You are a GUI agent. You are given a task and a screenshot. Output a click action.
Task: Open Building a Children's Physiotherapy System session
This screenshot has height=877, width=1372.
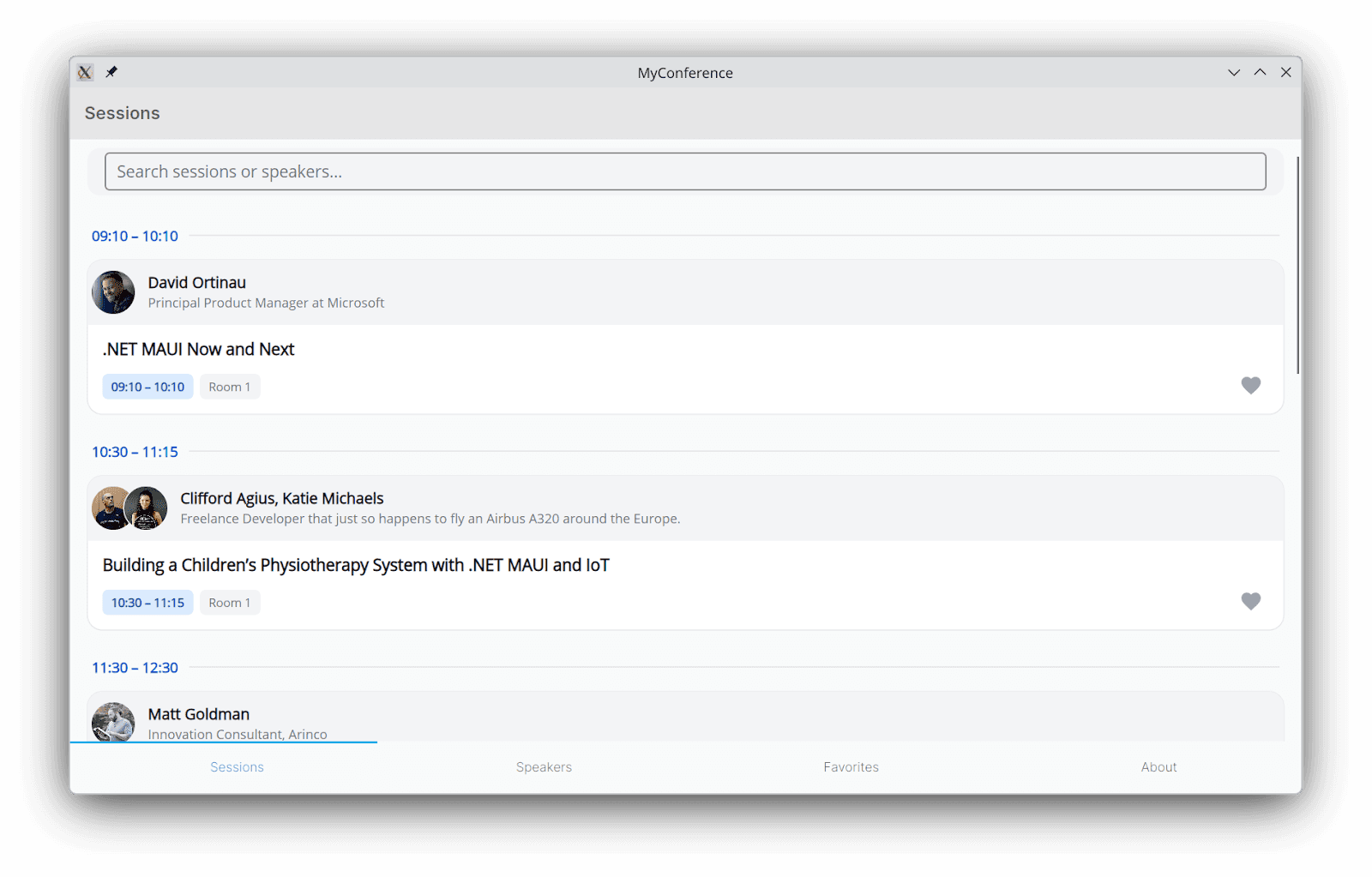(x=356, y=565)
